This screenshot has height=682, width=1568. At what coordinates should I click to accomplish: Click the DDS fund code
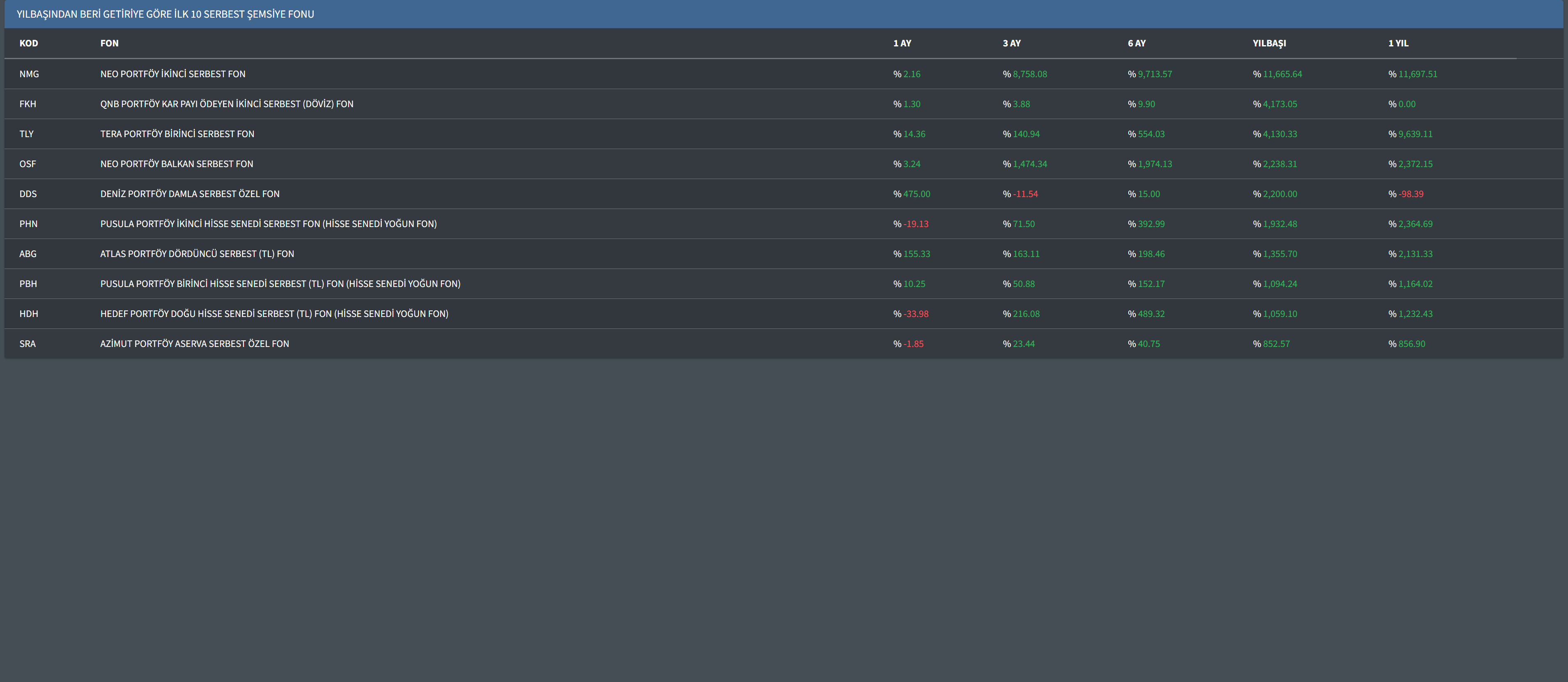(28, 194)
